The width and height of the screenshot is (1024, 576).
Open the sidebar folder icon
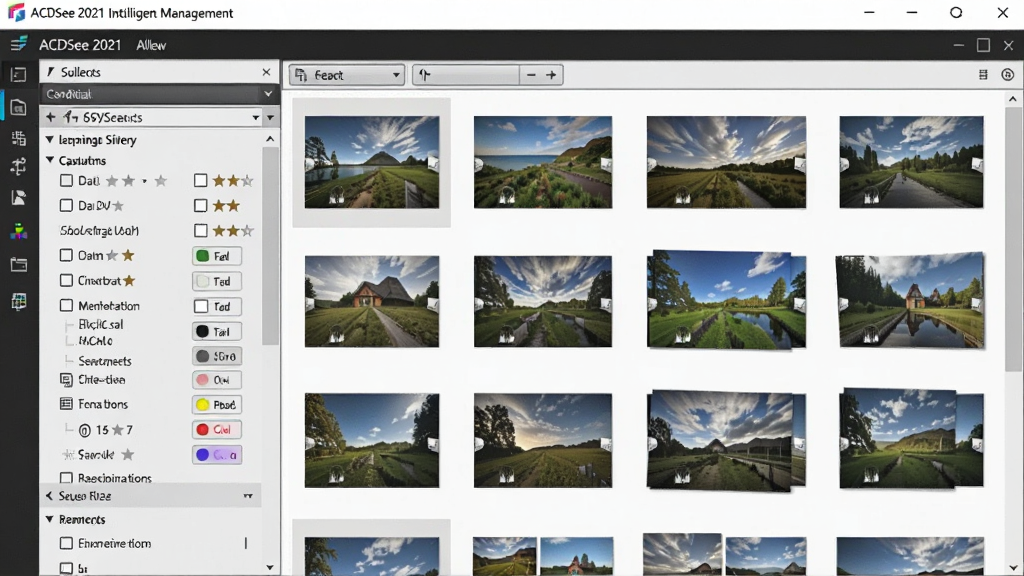point(18,264)
